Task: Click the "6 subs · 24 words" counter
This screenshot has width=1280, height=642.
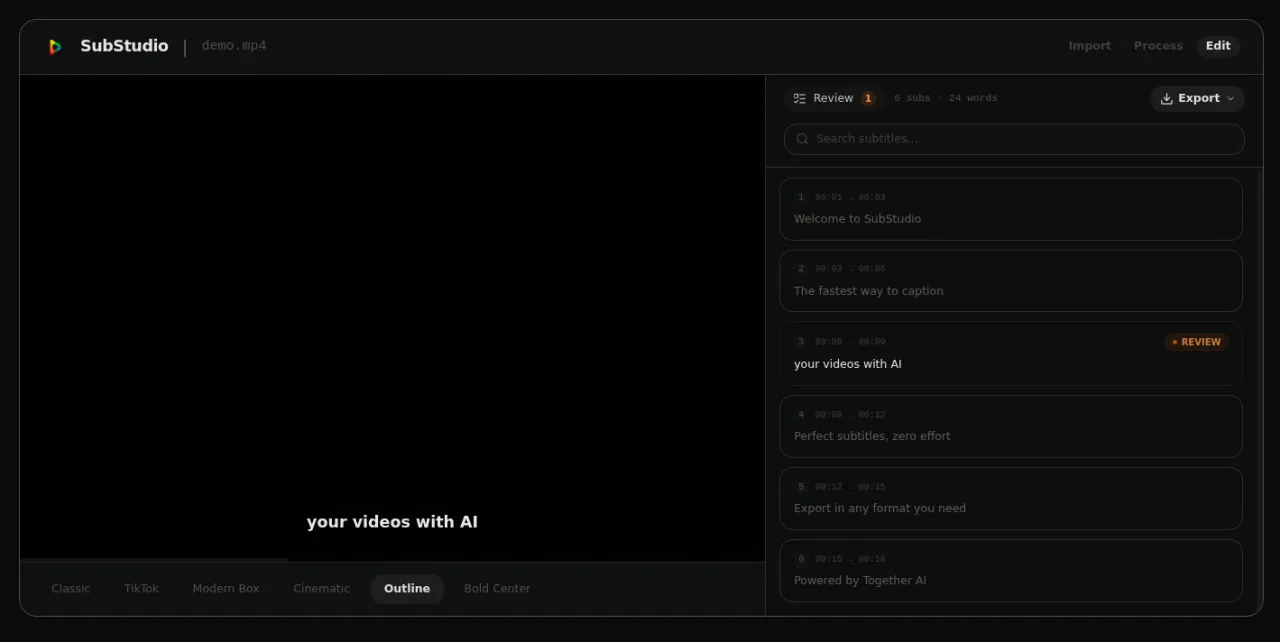Action: tap(945, 98)
